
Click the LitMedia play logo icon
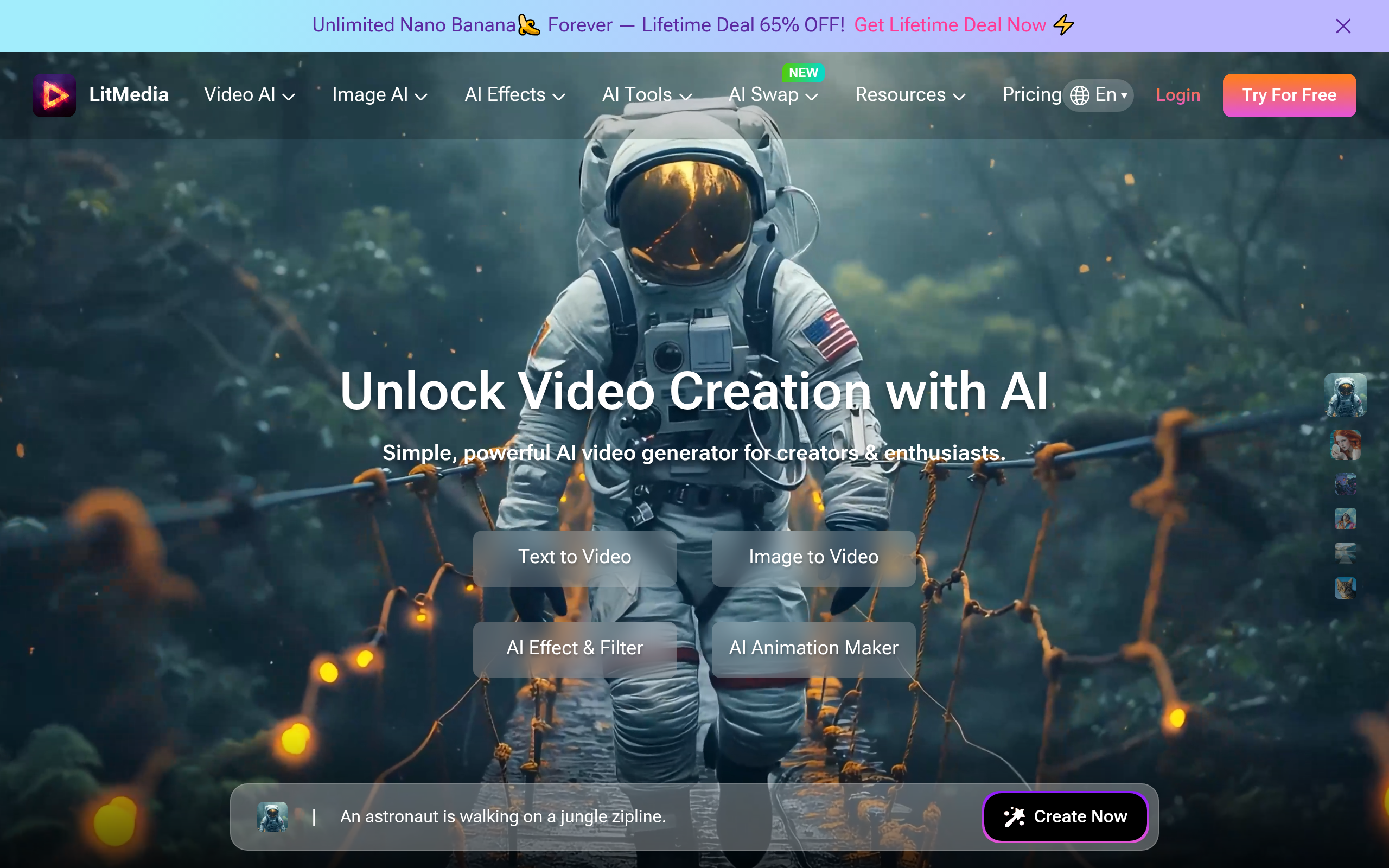[x=54, y=95]
